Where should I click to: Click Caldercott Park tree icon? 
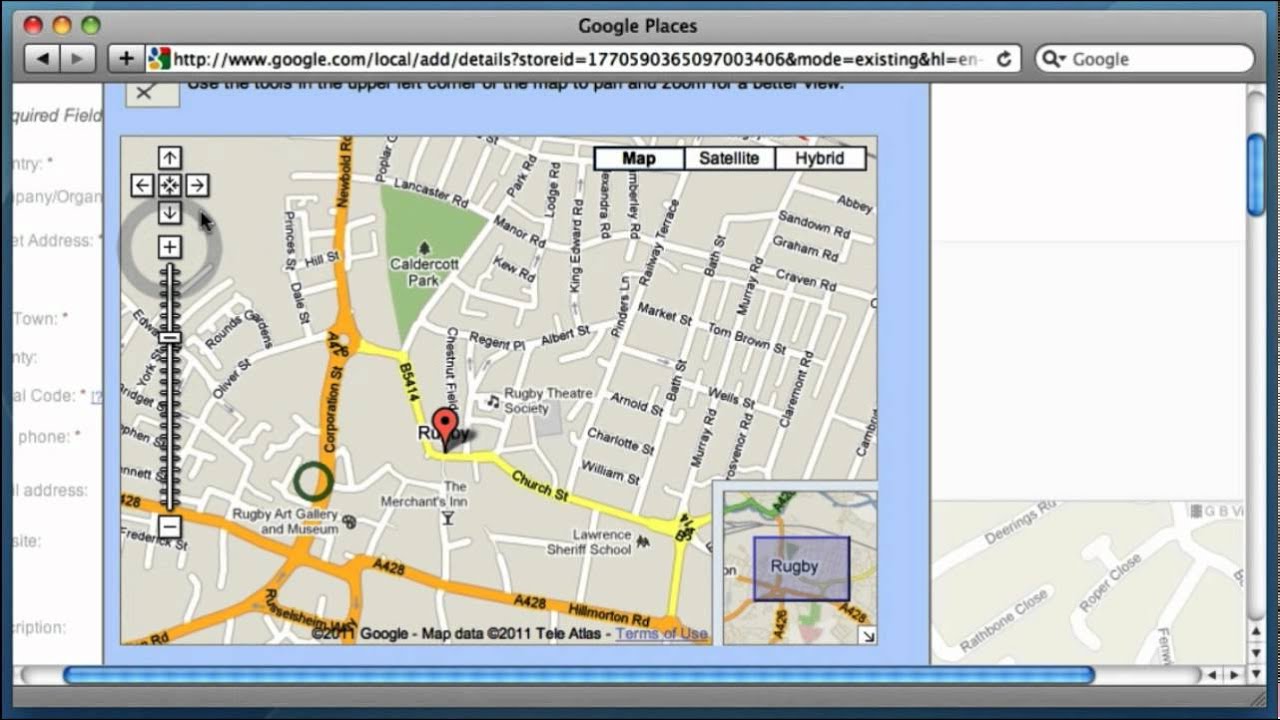point(424,247)
